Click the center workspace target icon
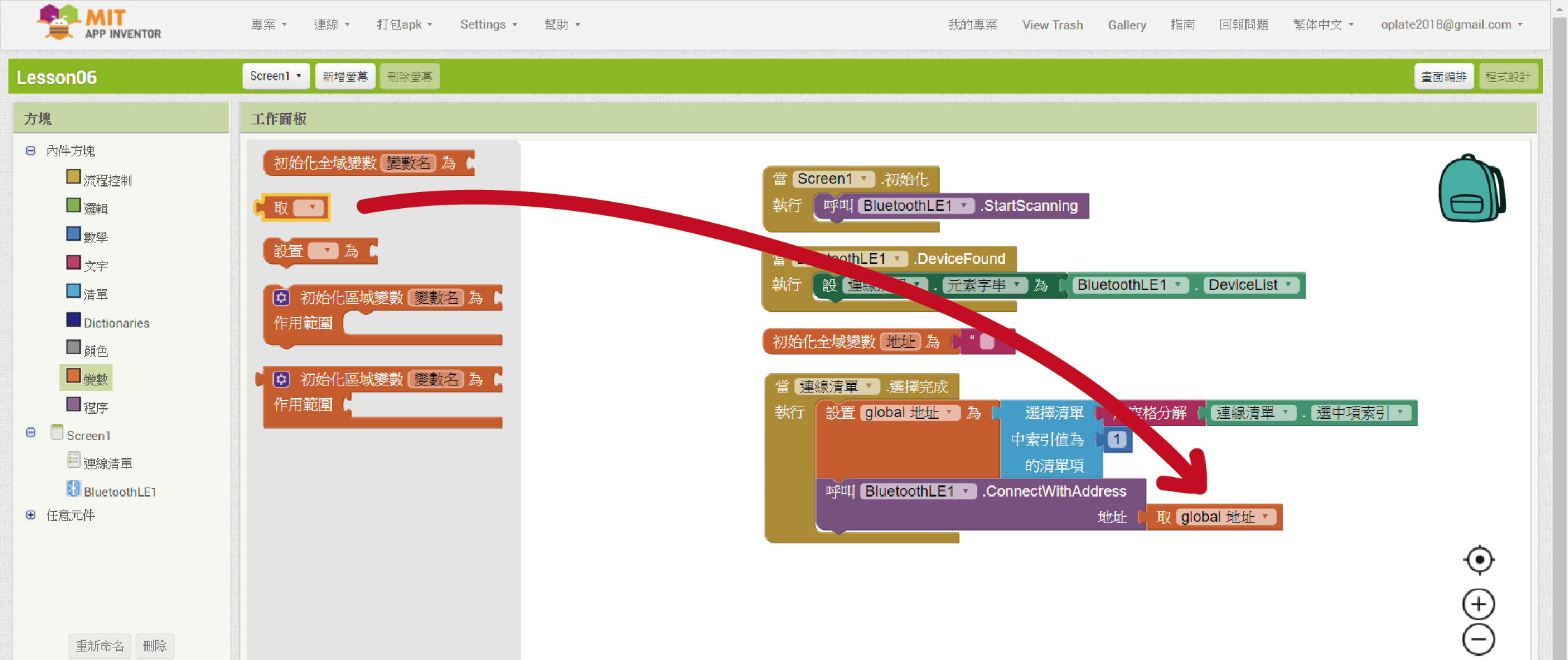This screenshot has width=1568, height=660. tap(1479, 559)
